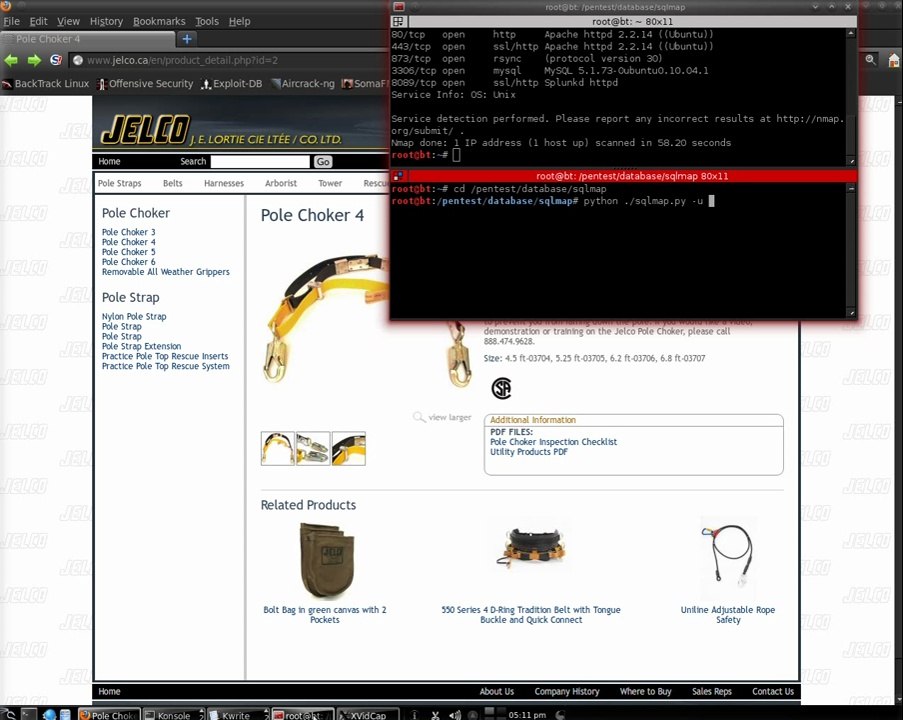Click upper terminal pane scrollbar up arrow
This screenshot has height=720, width=903.
click(851, 33)
